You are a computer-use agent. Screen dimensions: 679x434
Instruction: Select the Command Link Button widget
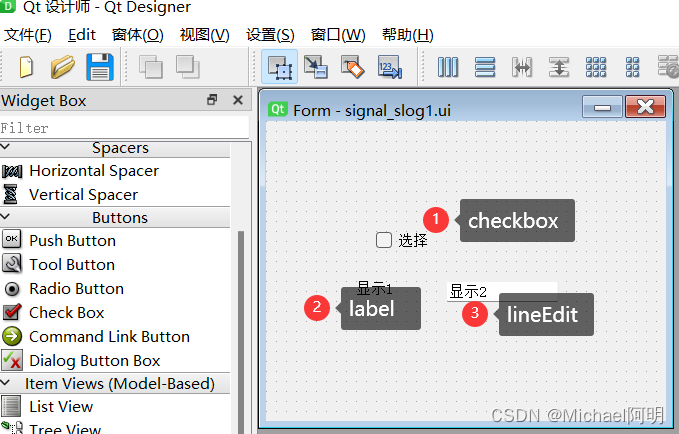109,337
